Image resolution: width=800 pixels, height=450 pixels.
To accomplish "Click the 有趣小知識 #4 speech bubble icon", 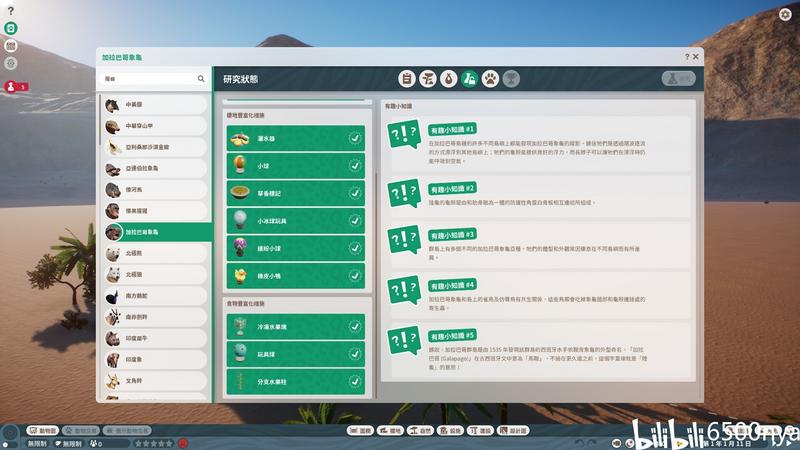I will [404, 290].
